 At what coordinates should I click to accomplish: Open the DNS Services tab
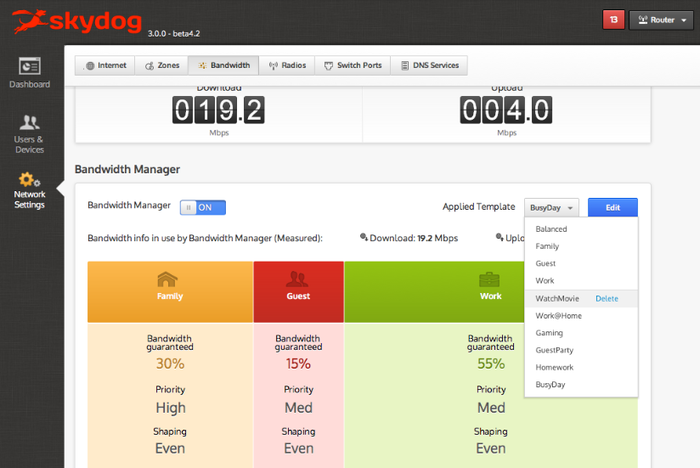(x=429, y=65)
